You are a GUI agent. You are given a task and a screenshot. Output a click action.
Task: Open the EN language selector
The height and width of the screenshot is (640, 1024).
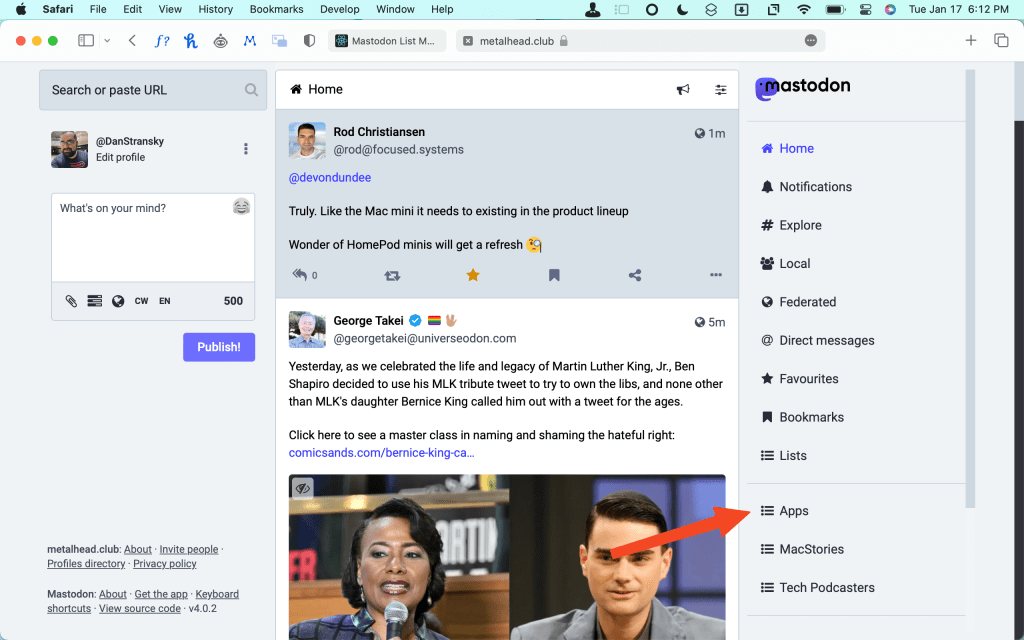point(164,300)
